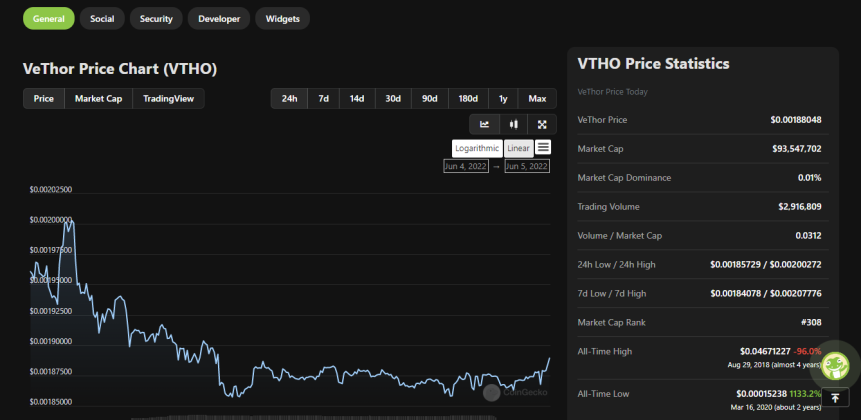Open the Widgets tab

[x=283, y=19]
